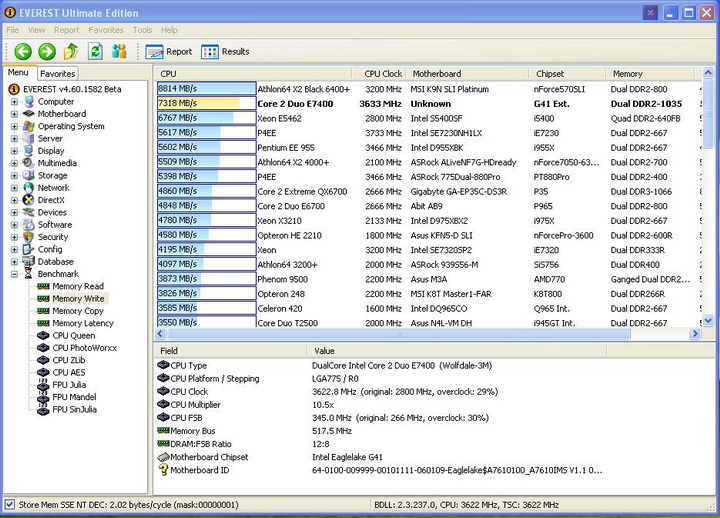The height and width of the screenshot is (518, 720).
Task: Click the EVEREST v4.60.1582 Beta root icon
Action: 14,89
